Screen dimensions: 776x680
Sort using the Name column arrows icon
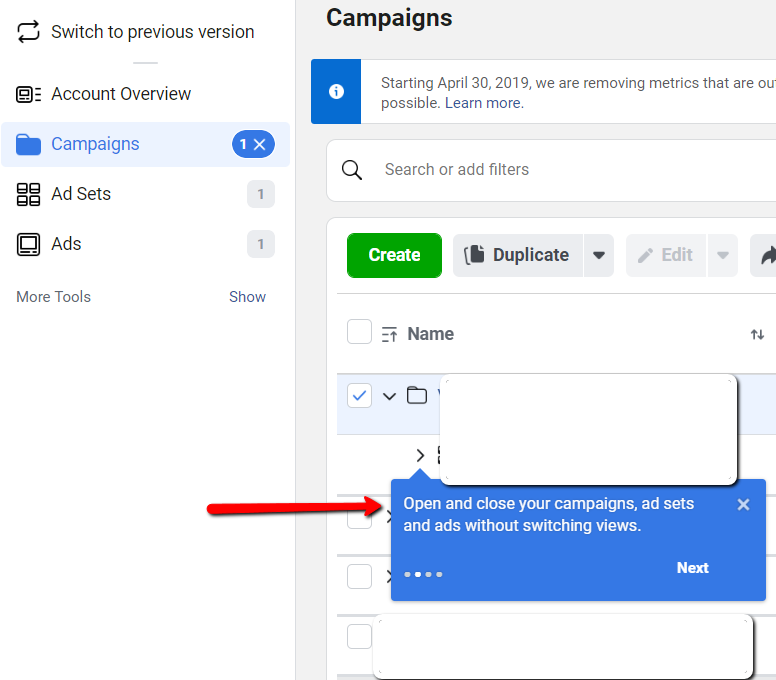click(x=757, y=334)
